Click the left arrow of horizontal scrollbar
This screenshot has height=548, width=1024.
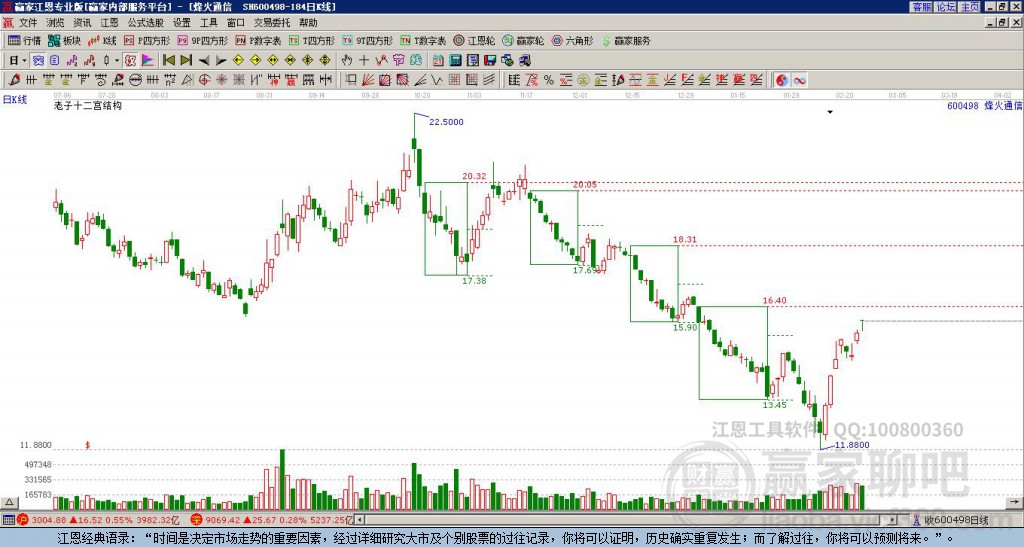360,520
